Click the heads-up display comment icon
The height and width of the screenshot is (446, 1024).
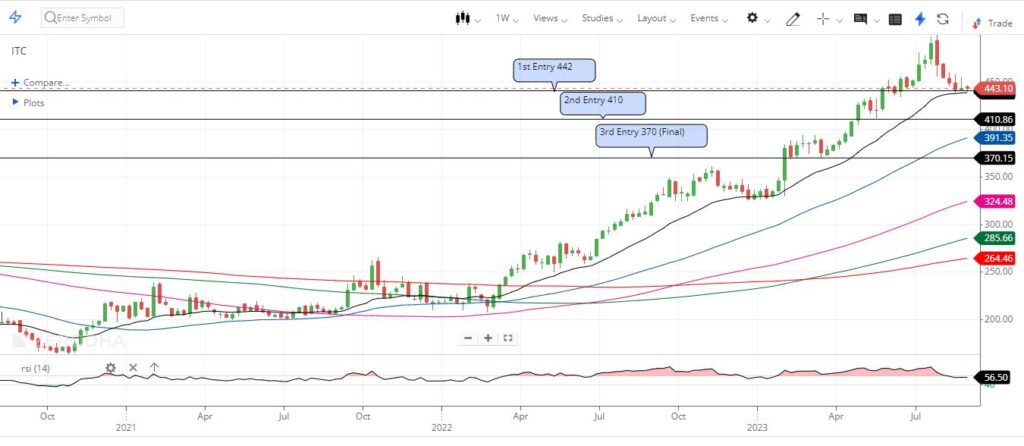pos(860,19)
